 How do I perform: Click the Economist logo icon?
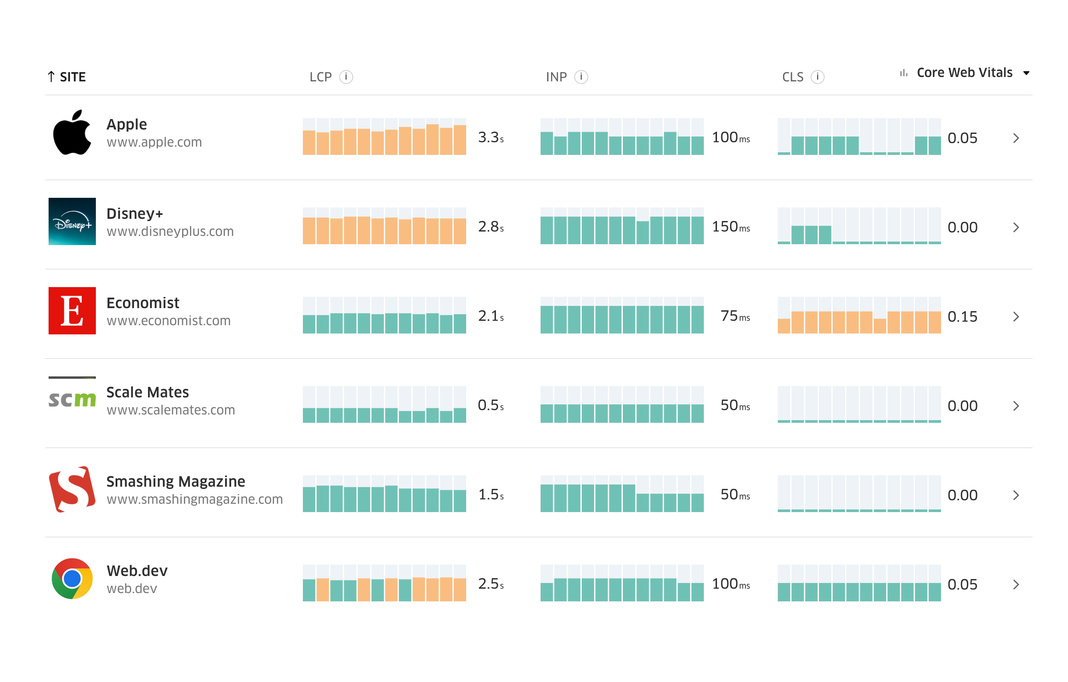(x=72, y=311)
